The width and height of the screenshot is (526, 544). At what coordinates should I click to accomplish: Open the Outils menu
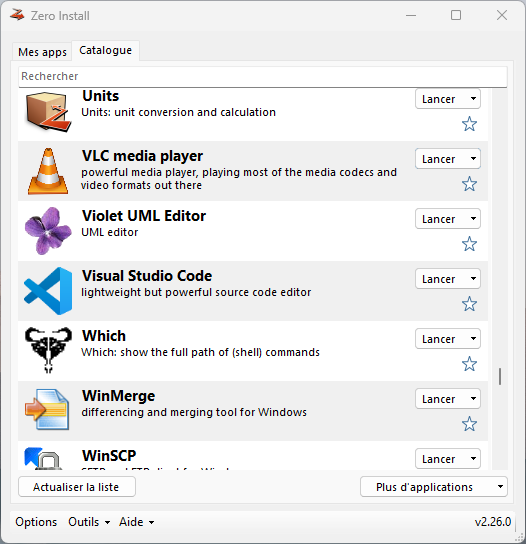89,522
